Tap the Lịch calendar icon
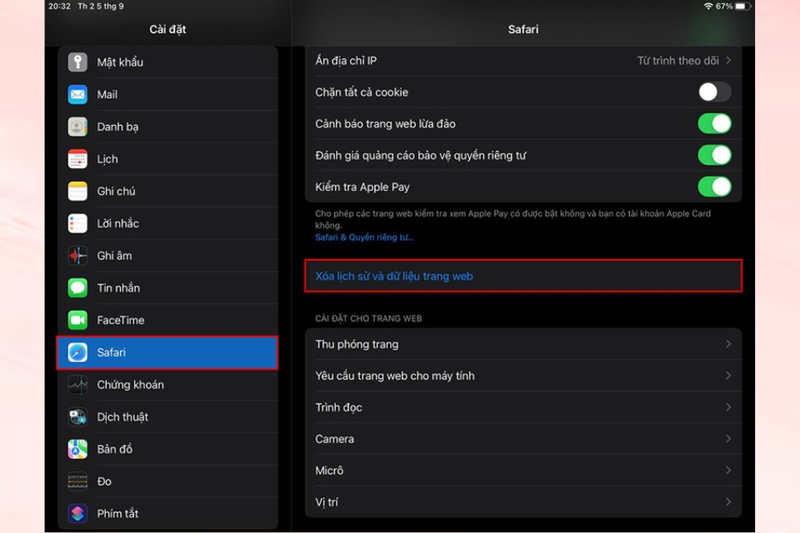The image size is (800, 533). [x=78, y=159]
